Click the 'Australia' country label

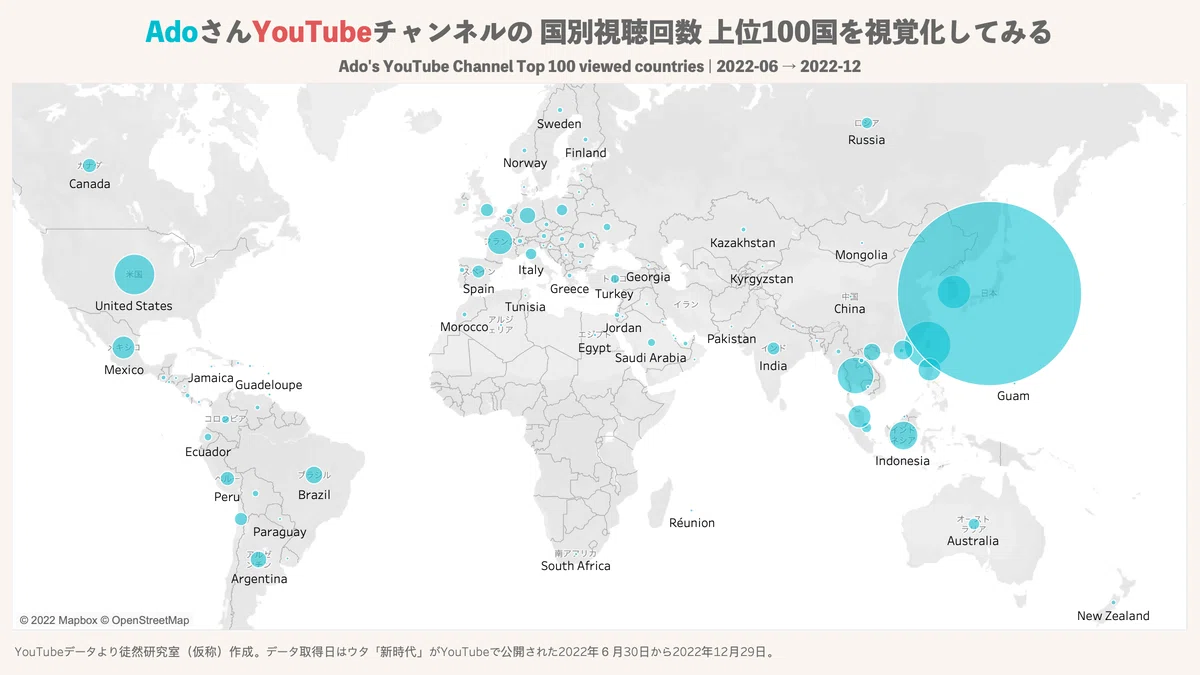click(x=973, y=541)
